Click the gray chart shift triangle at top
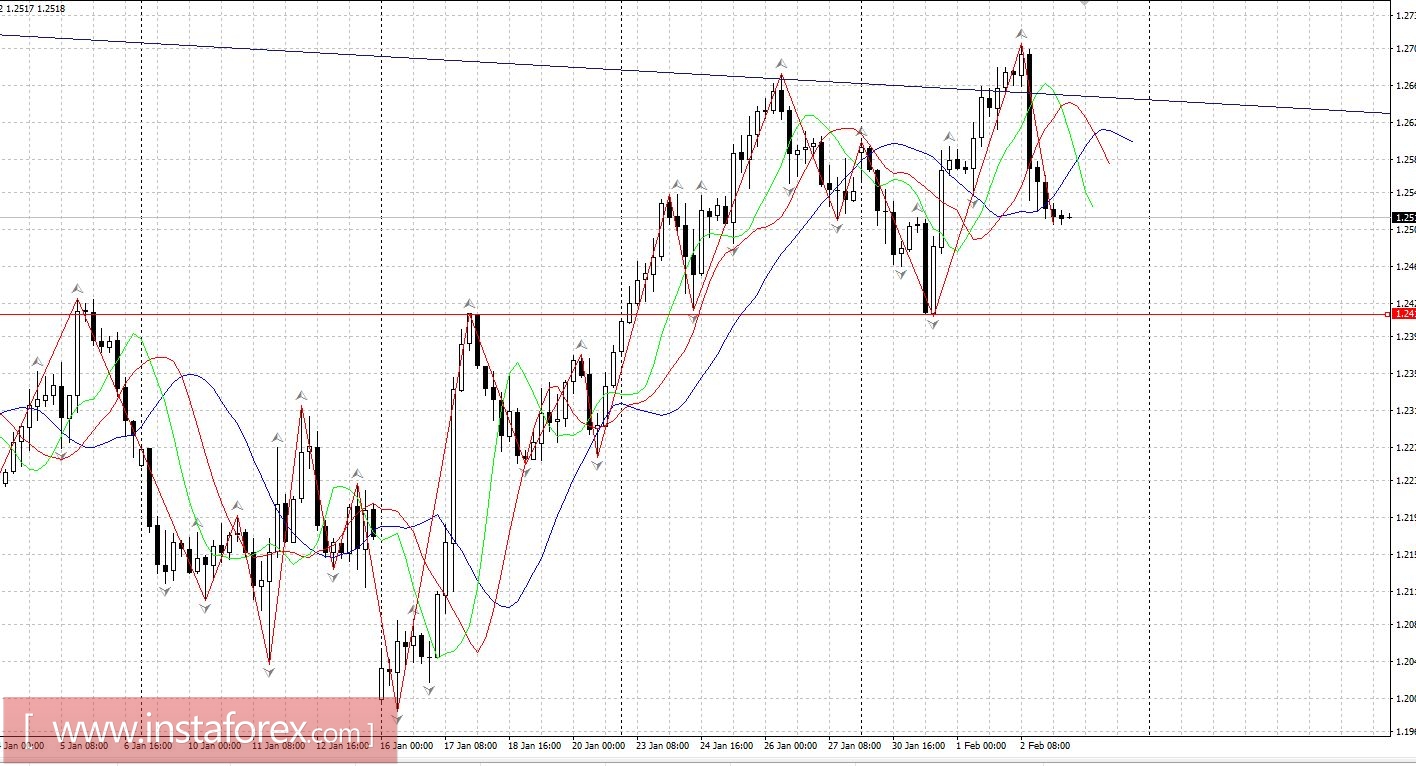Image resolution: width=1416 pixels, height=766 pixels. coord(1085,3)
